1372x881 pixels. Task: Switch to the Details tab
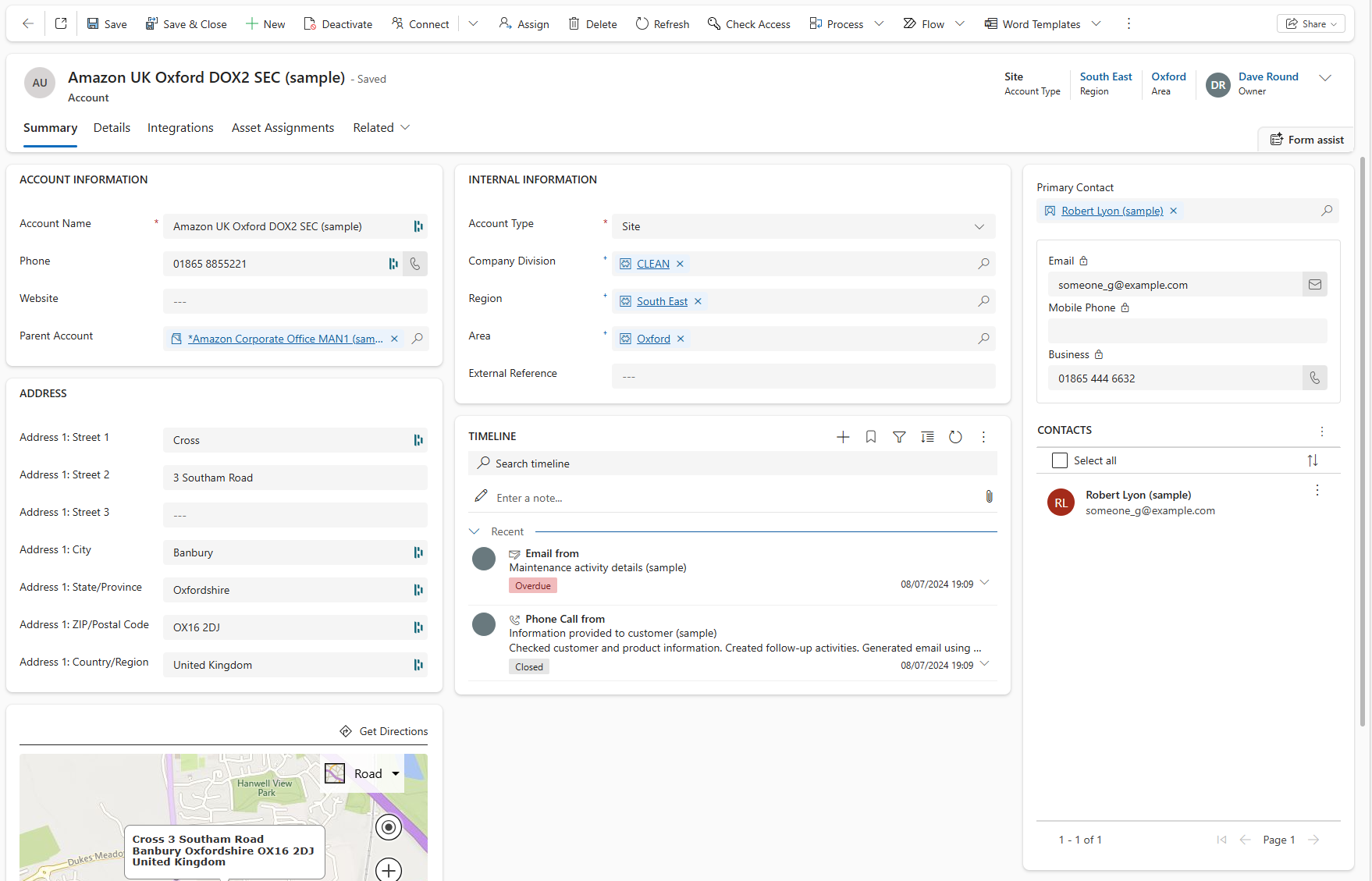click(x=112, y=127)
